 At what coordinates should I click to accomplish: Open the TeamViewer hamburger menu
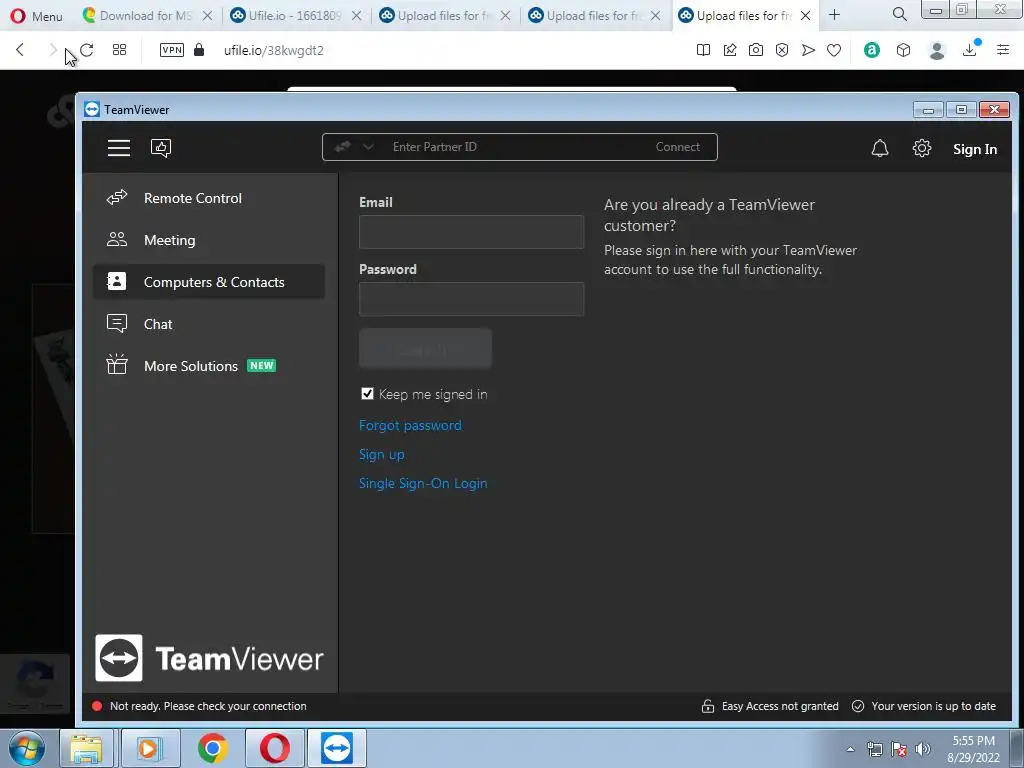click(x=119, y=148)
